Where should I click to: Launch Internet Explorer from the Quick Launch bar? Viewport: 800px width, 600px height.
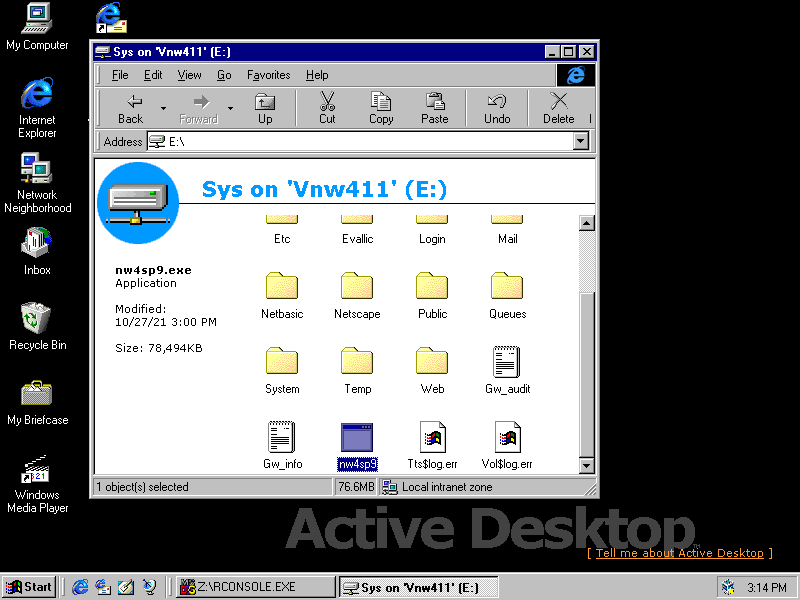tap(80, 587)
